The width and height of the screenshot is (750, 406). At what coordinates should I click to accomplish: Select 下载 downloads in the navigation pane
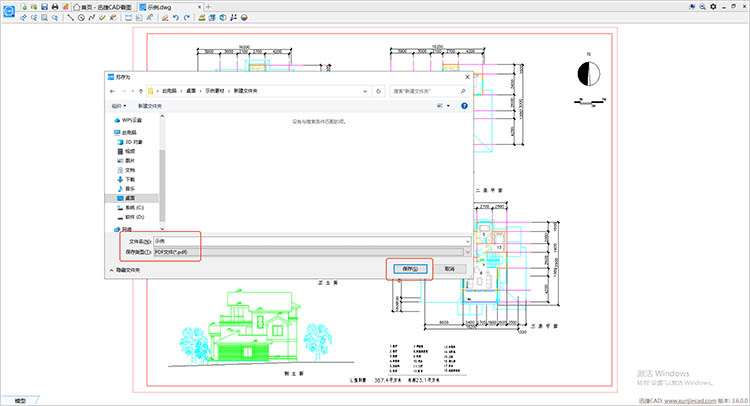click(x=126, y=179)
